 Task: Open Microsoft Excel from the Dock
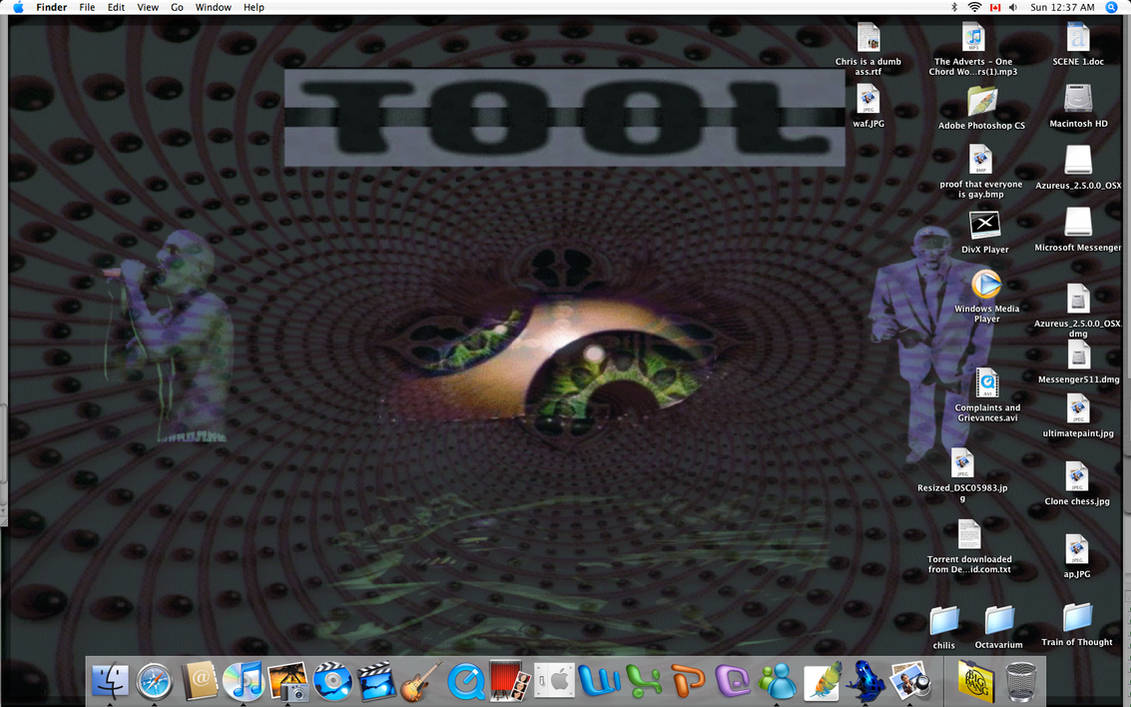(x=643, y=681)
